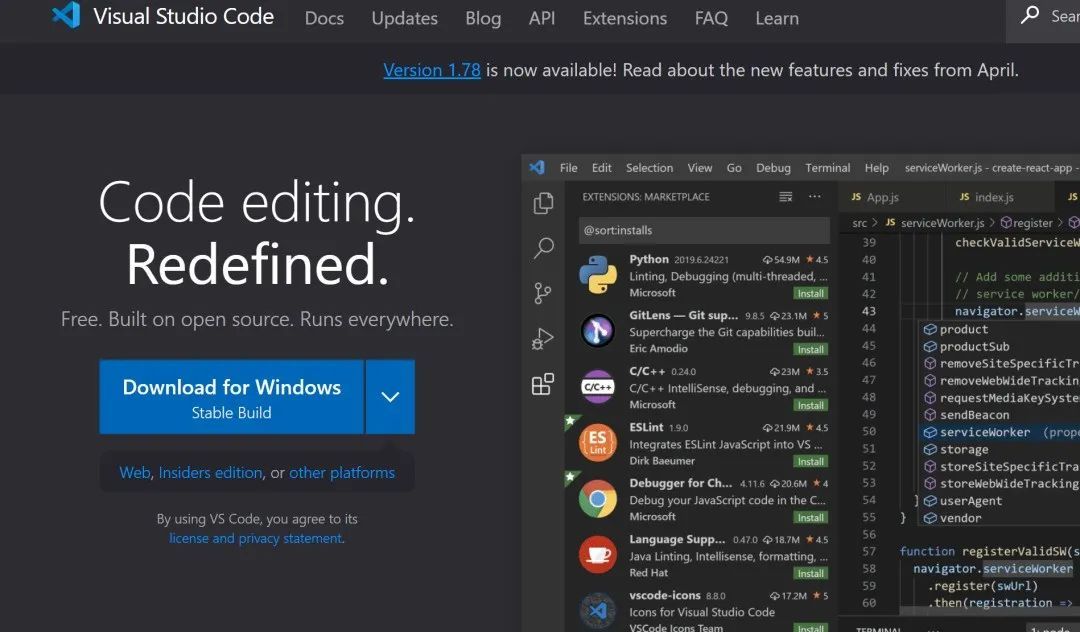Screen dimensions: 1080x632
Task: Click the C/C++ extension icon
Action: pyautogui.click(x=598, y=387)
